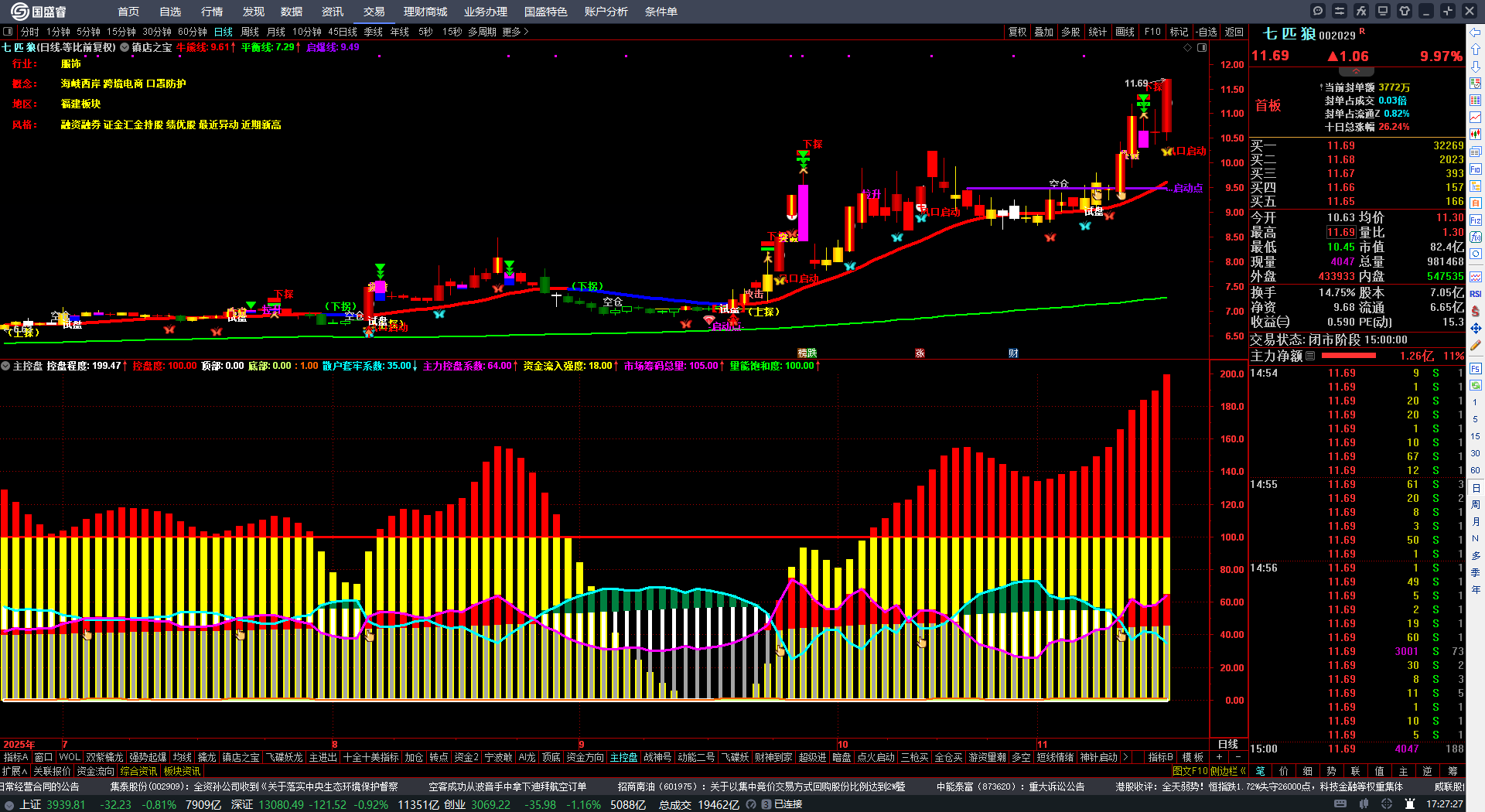1485x812 pixels.
Task: Select the blue move cross-arrows icon
Action: pyautogui.click(x=1476, y=328)
